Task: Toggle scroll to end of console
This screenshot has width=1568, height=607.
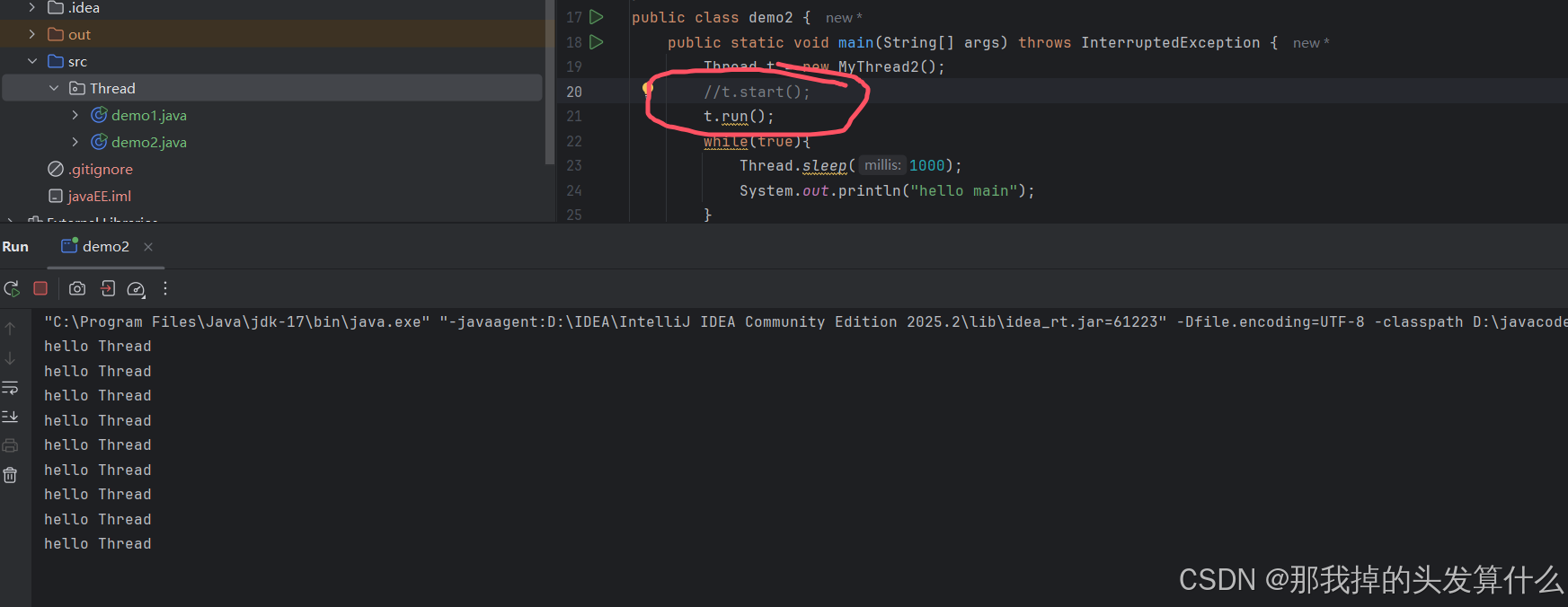Action: click(x=10, y=417)
